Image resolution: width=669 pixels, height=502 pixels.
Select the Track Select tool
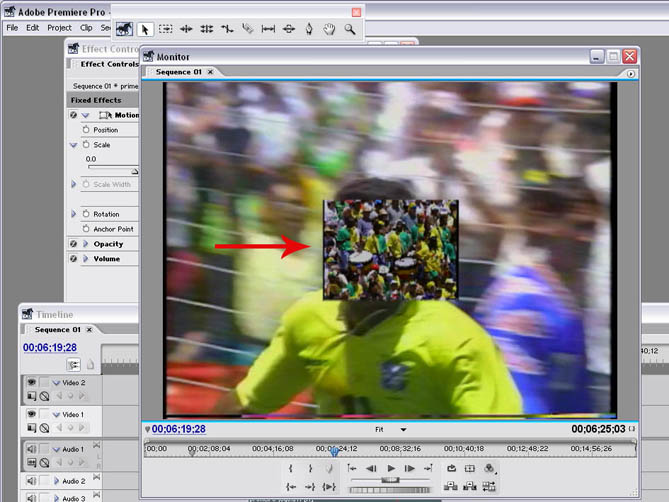point(165,30)
